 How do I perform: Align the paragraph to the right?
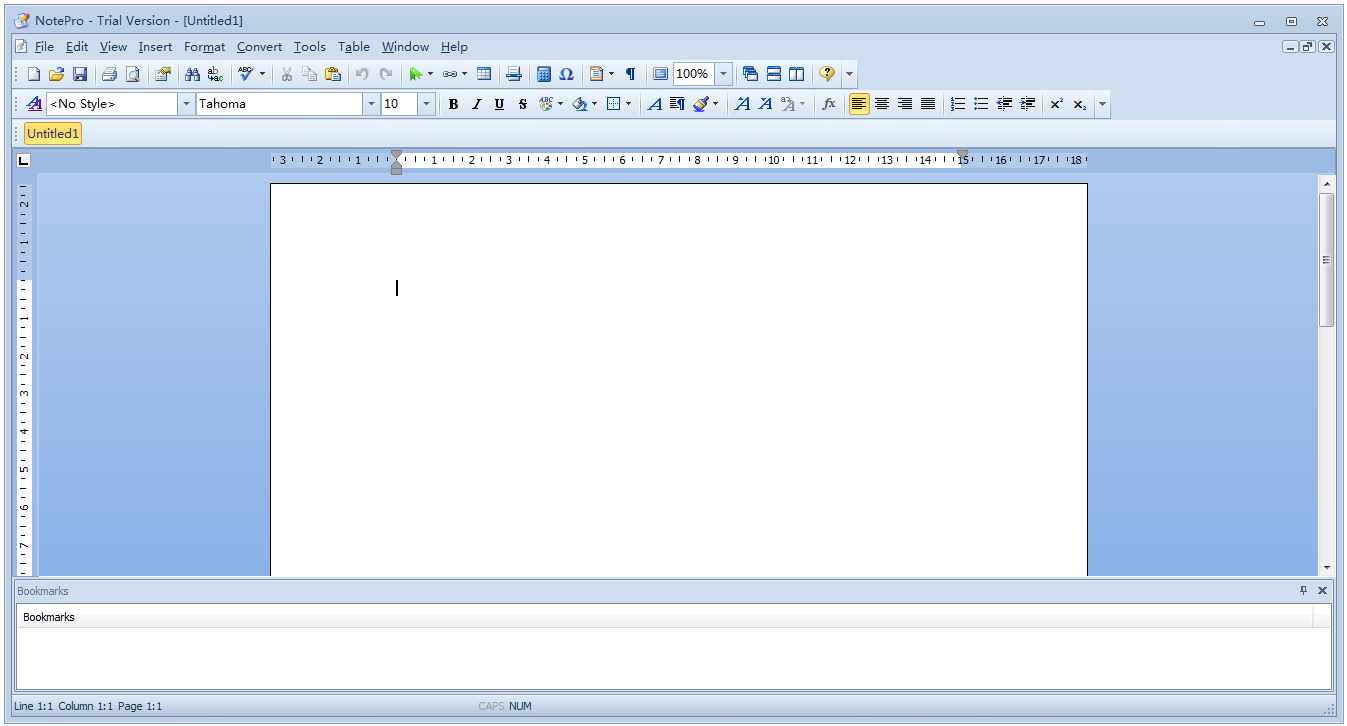905,104
